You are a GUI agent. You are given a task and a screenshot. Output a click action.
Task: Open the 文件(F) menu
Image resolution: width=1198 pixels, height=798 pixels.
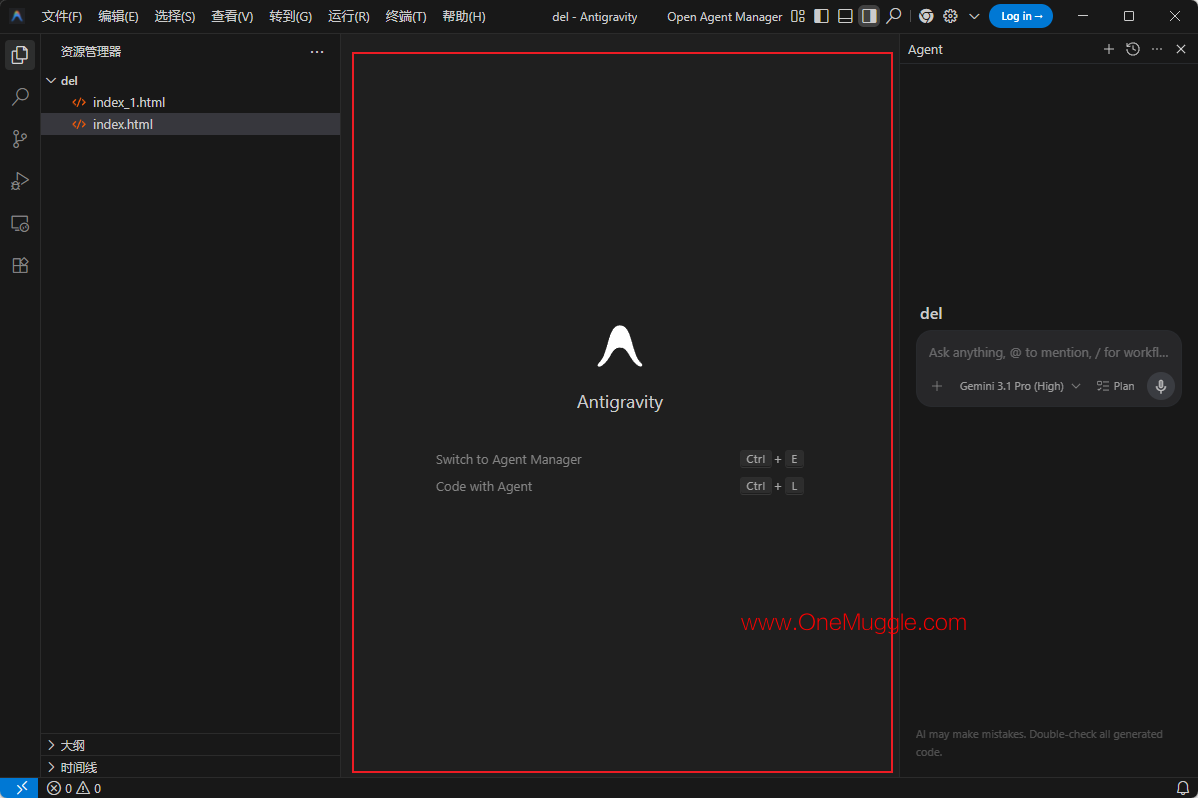(x=62, y=17)
